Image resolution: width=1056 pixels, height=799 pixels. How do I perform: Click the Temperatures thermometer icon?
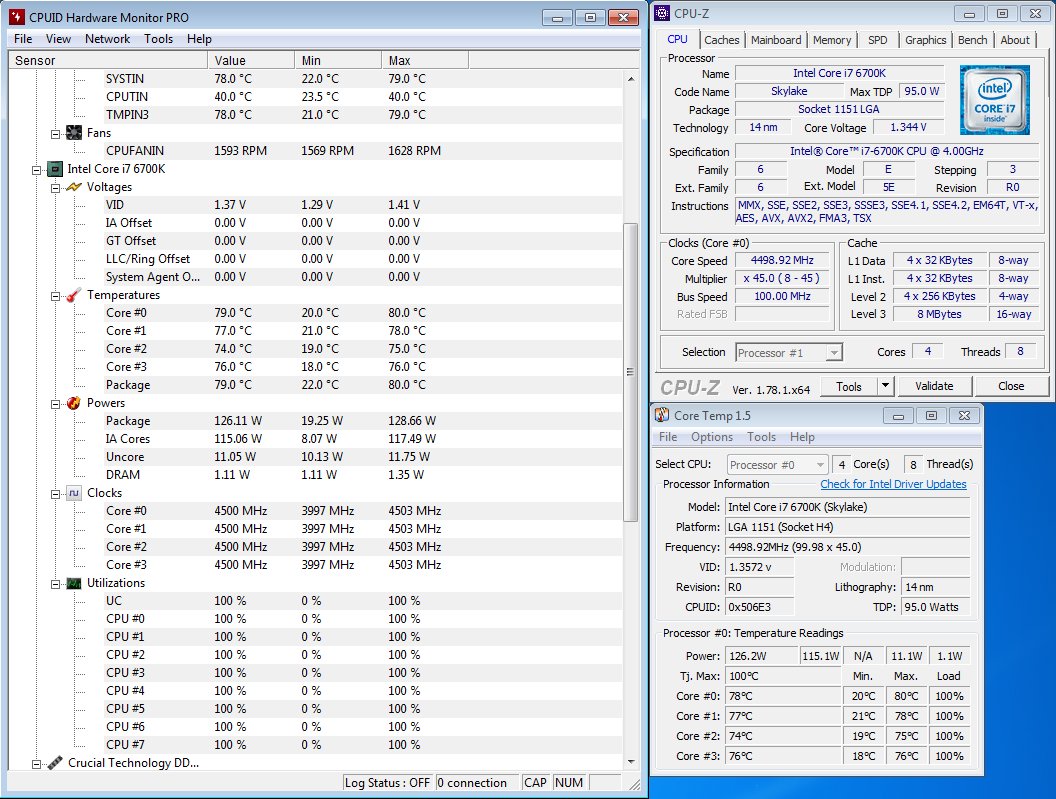pyautogui.click(x=74, y=295)
